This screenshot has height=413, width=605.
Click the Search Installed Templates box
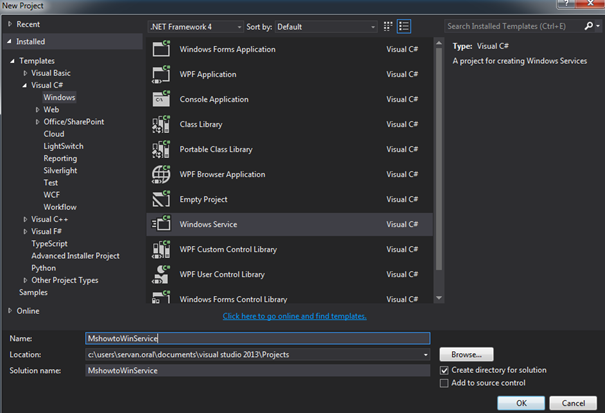[514, 26]
